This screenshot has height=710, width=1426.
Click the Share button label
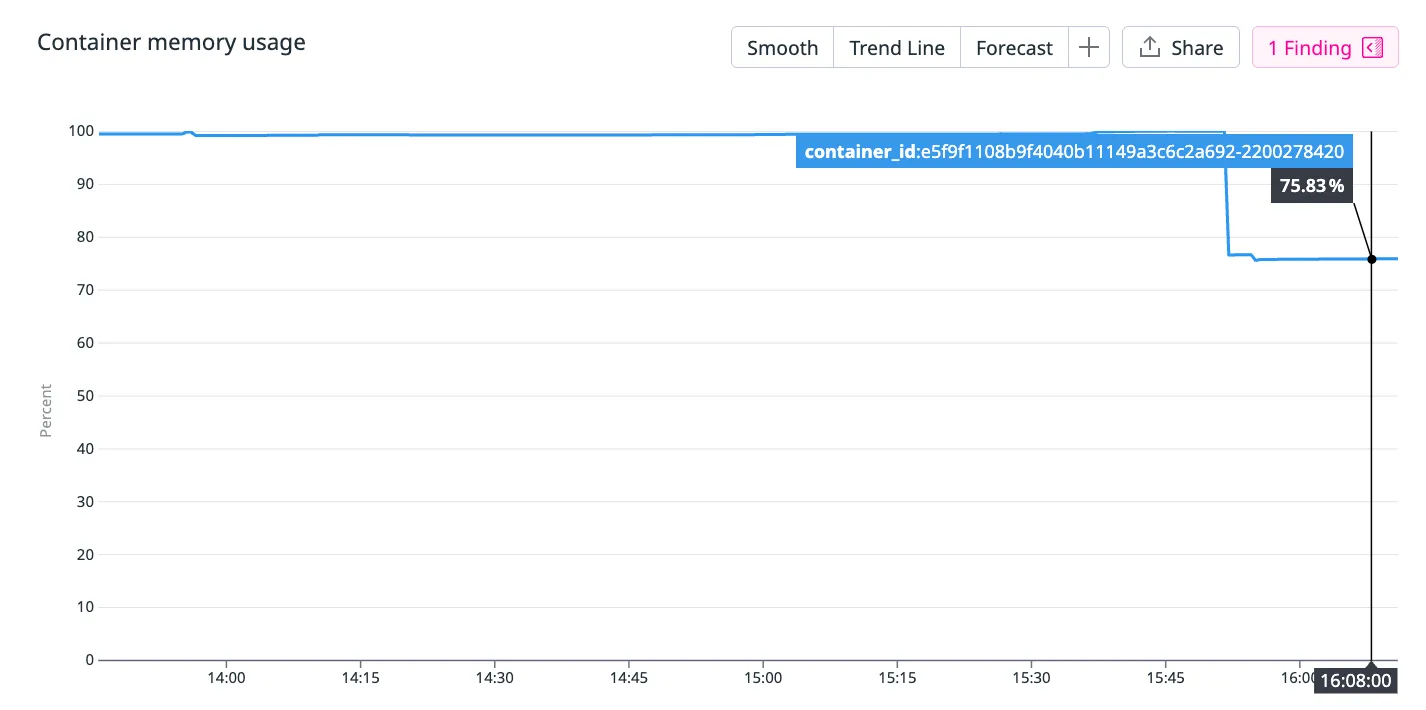click(x=1197, y=47)
